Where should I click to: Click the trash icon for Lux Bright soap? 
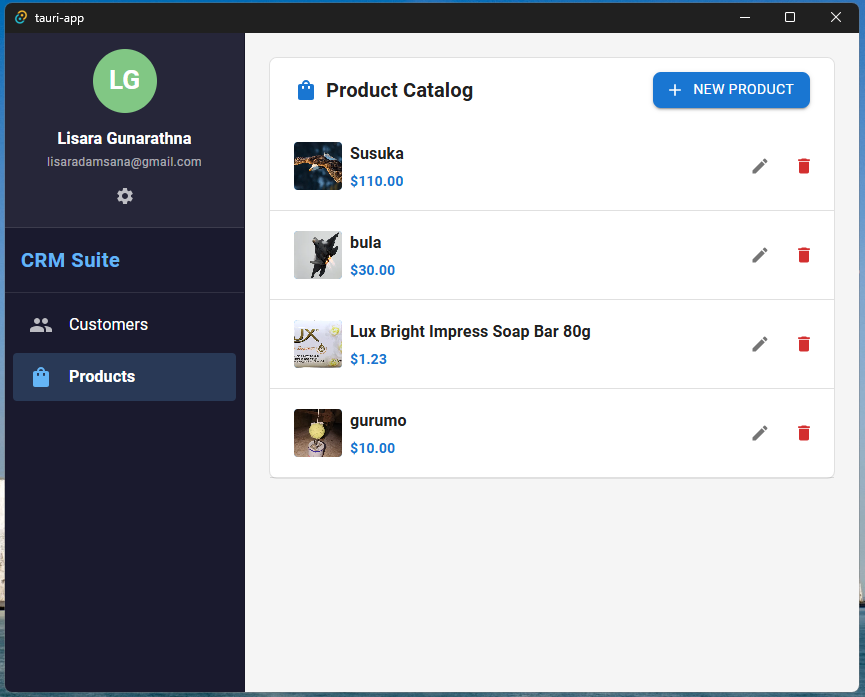pos(803,344)
